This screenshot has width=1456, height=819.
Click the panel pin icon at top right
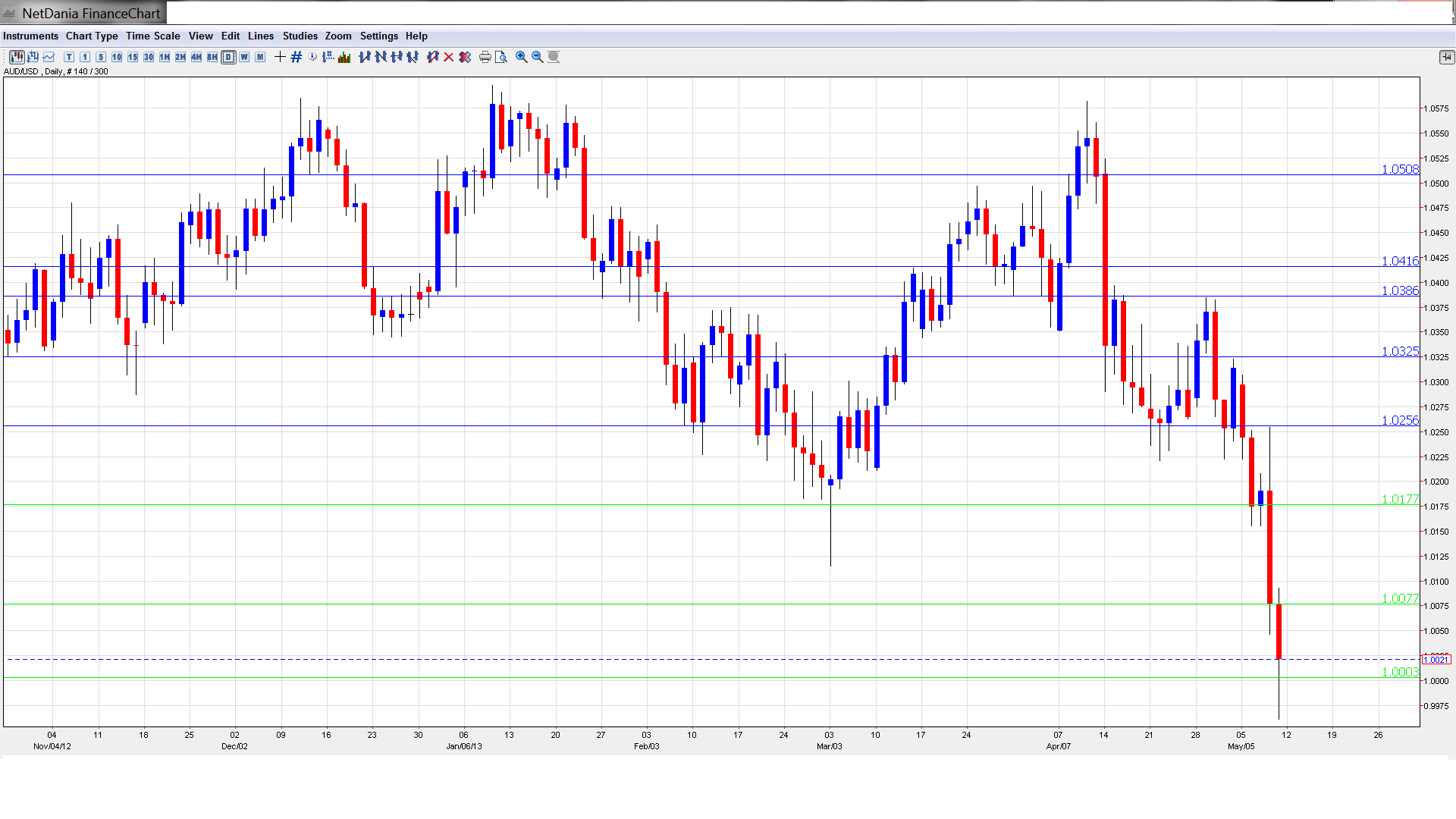click(x=1447, y=57)
